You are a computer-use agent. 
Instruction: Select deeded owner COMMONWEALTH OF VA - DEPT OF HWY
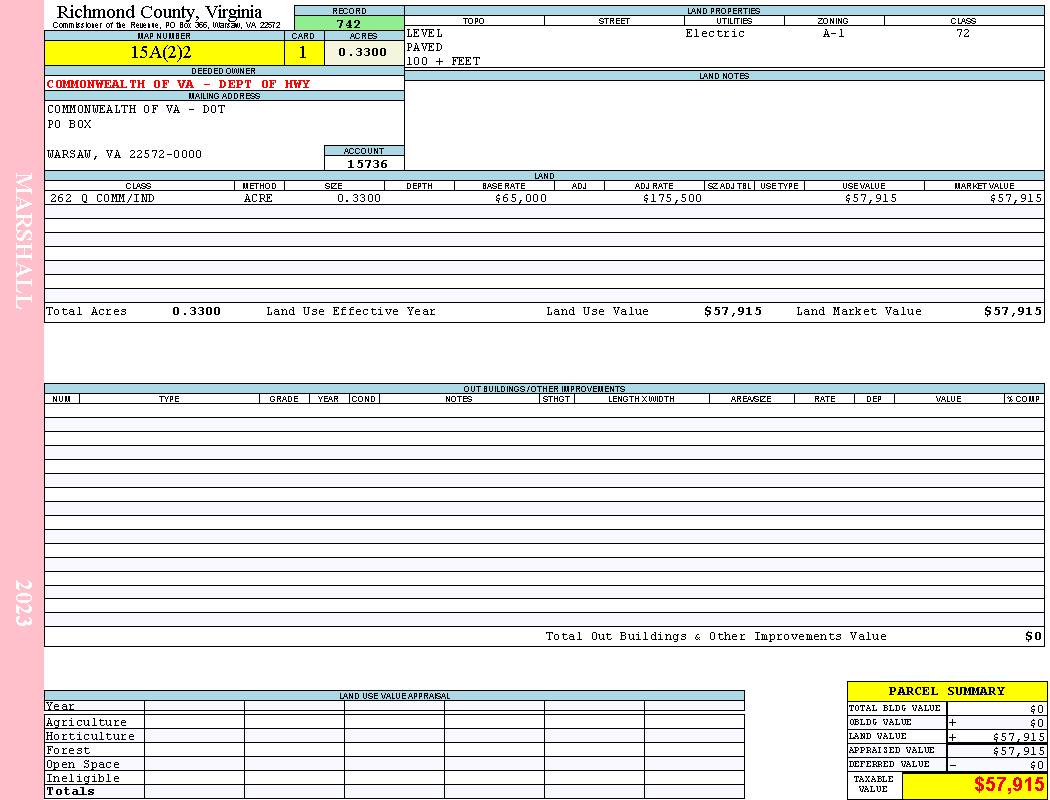pyautogui.click(x=179, y=84)
